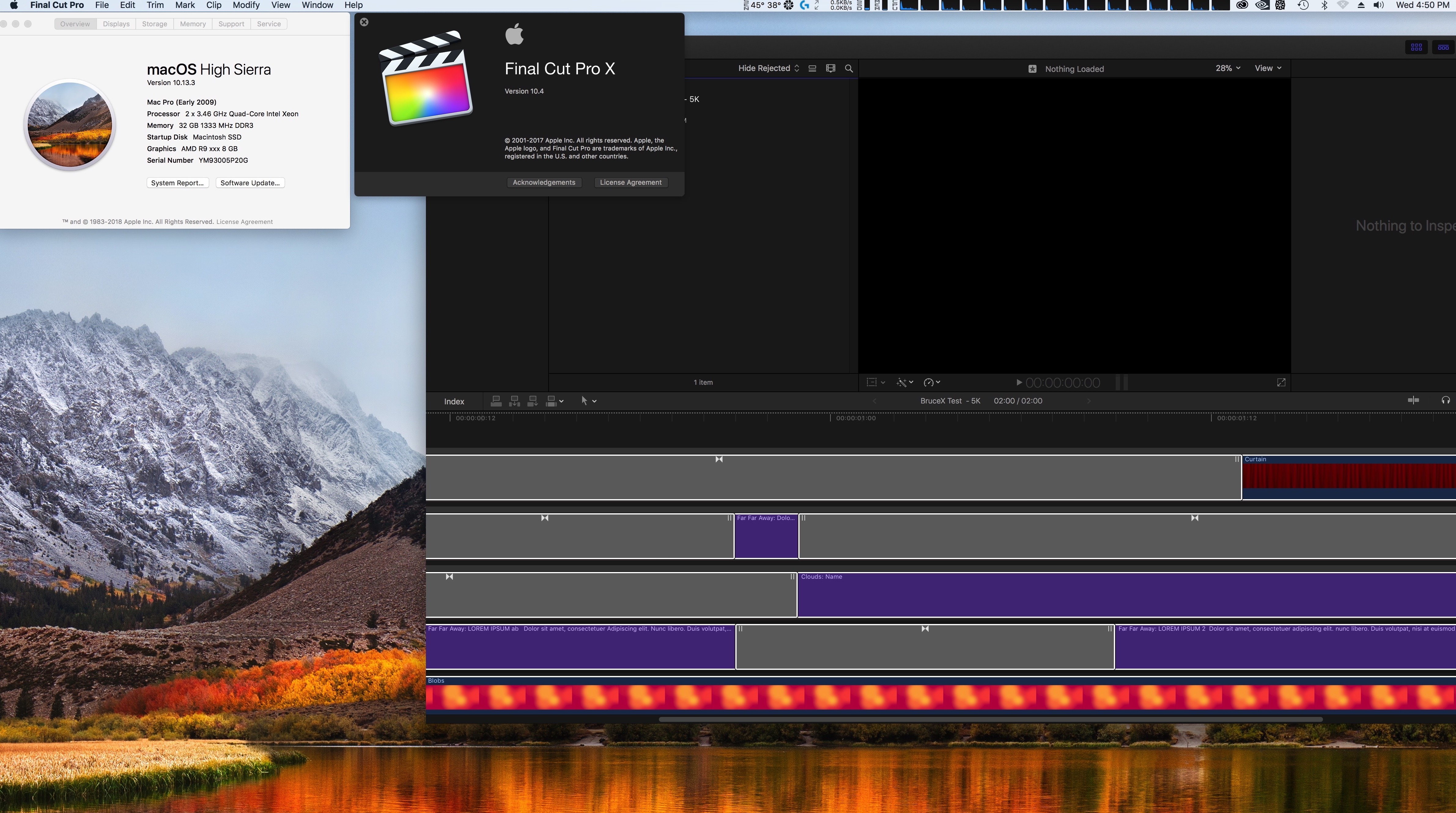Toggle clip appearance list view in browser
This screenshot has height=813, width=1456.
click(812, 69)
